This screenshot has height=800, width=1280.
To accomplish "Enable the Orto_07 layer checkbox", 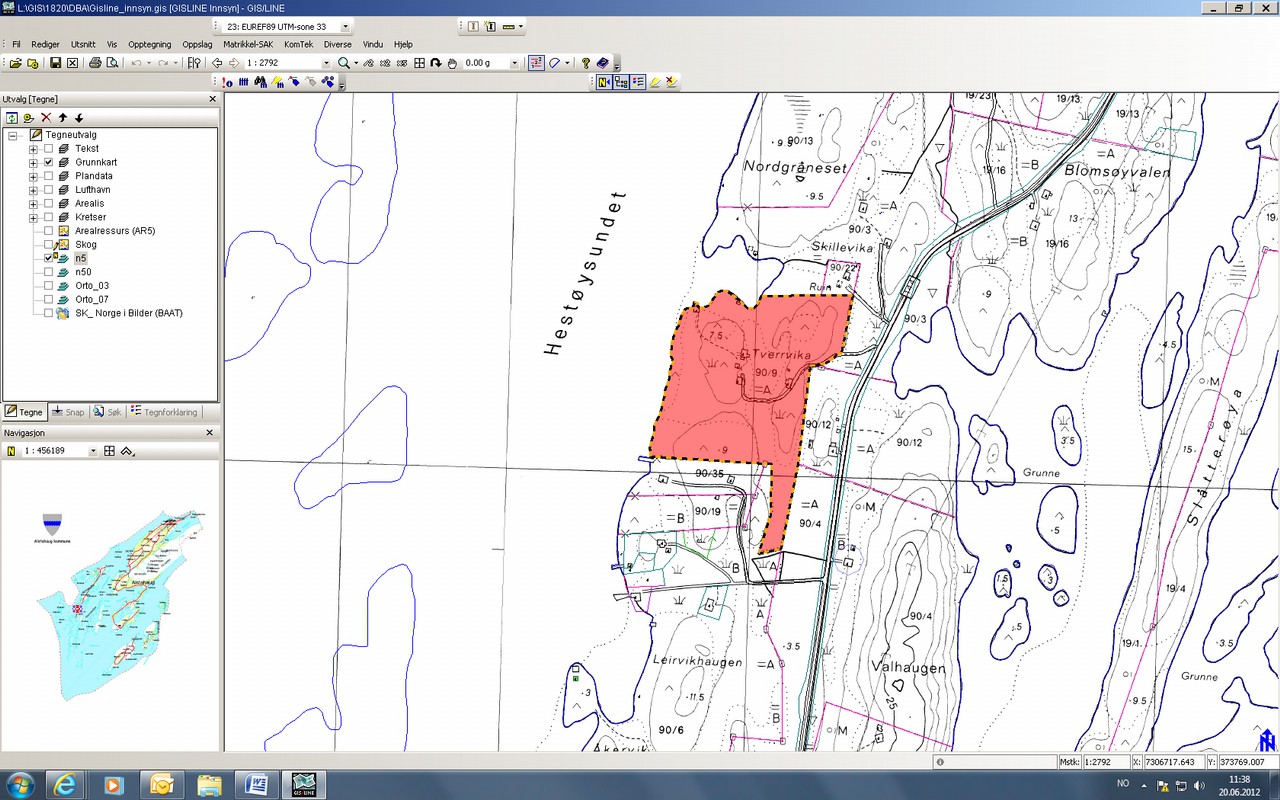I will tap(48, 299).
